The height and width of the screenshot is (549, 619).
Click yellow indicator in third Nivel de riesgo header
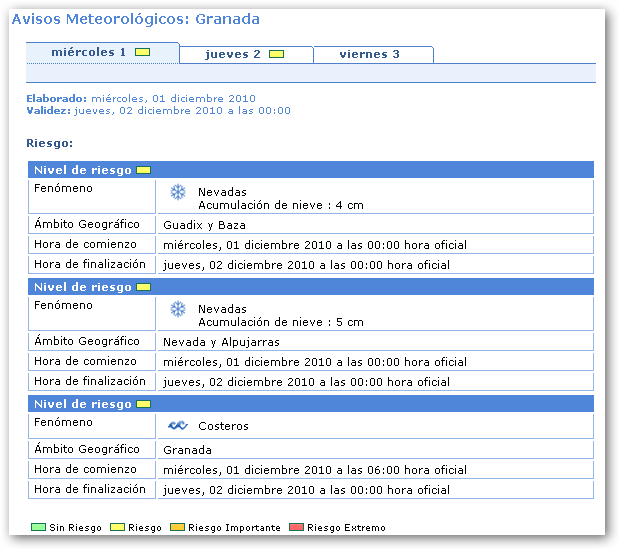[x=143, y=404]
